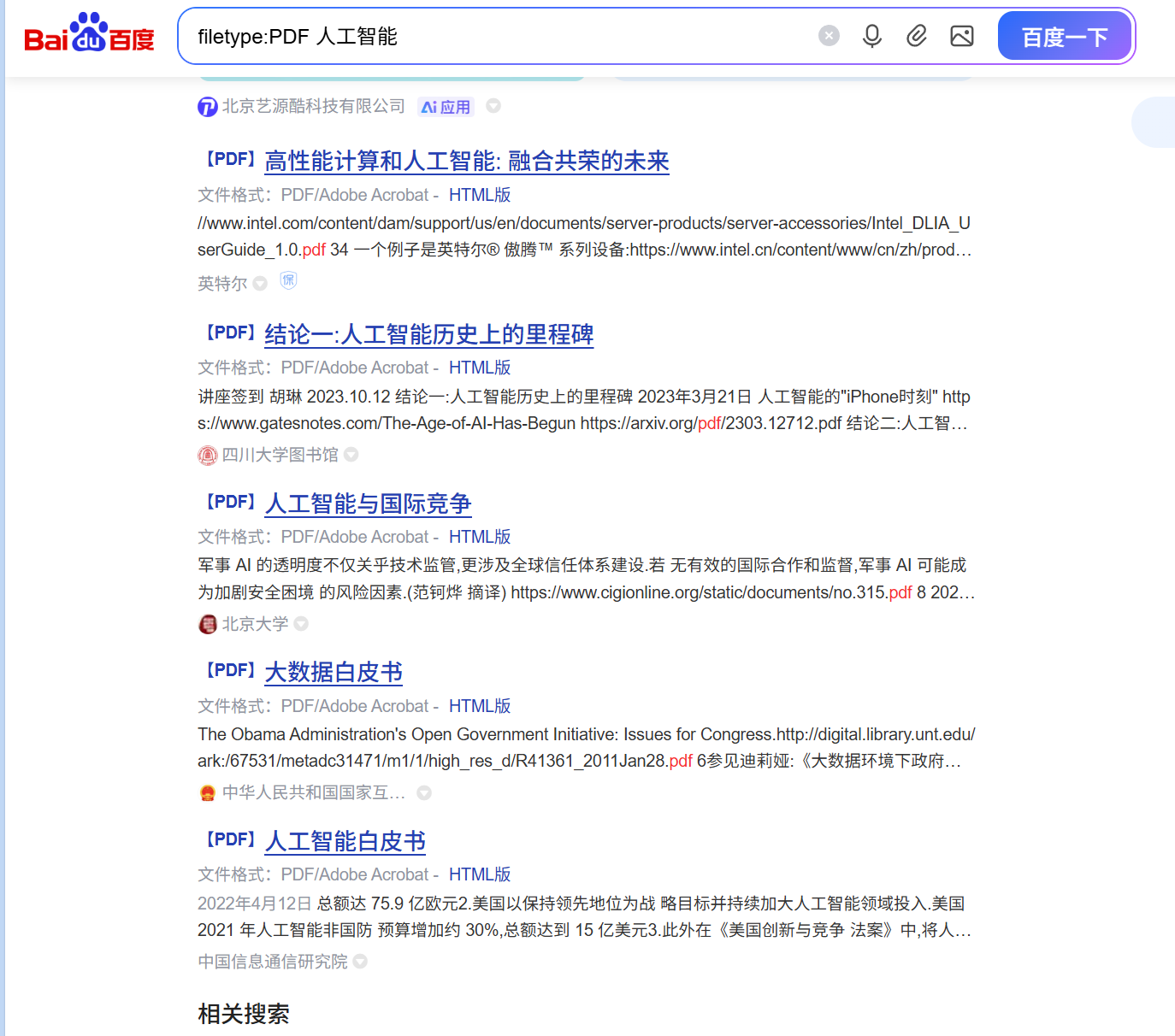The height and width of the screenshot is (1036, 1175).
Task: Click the national emblem icon beside 中华人民共和国国家互...
Action: point(208,792)
